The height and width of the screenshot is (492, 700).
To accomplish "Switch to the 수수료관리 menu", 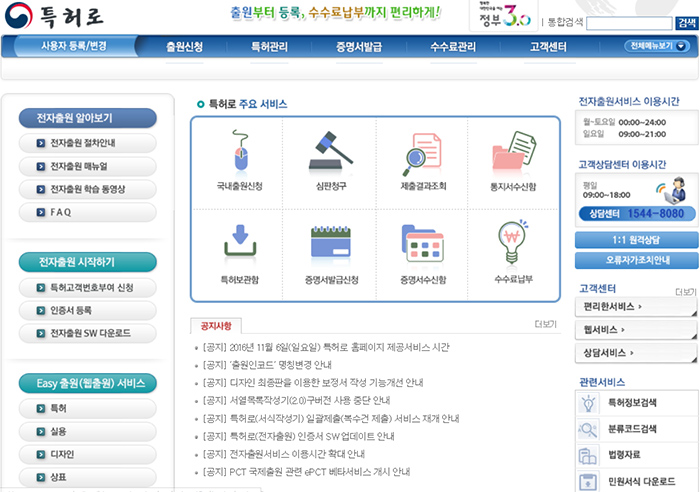I will pyautogui.click(x=453, y=47).
